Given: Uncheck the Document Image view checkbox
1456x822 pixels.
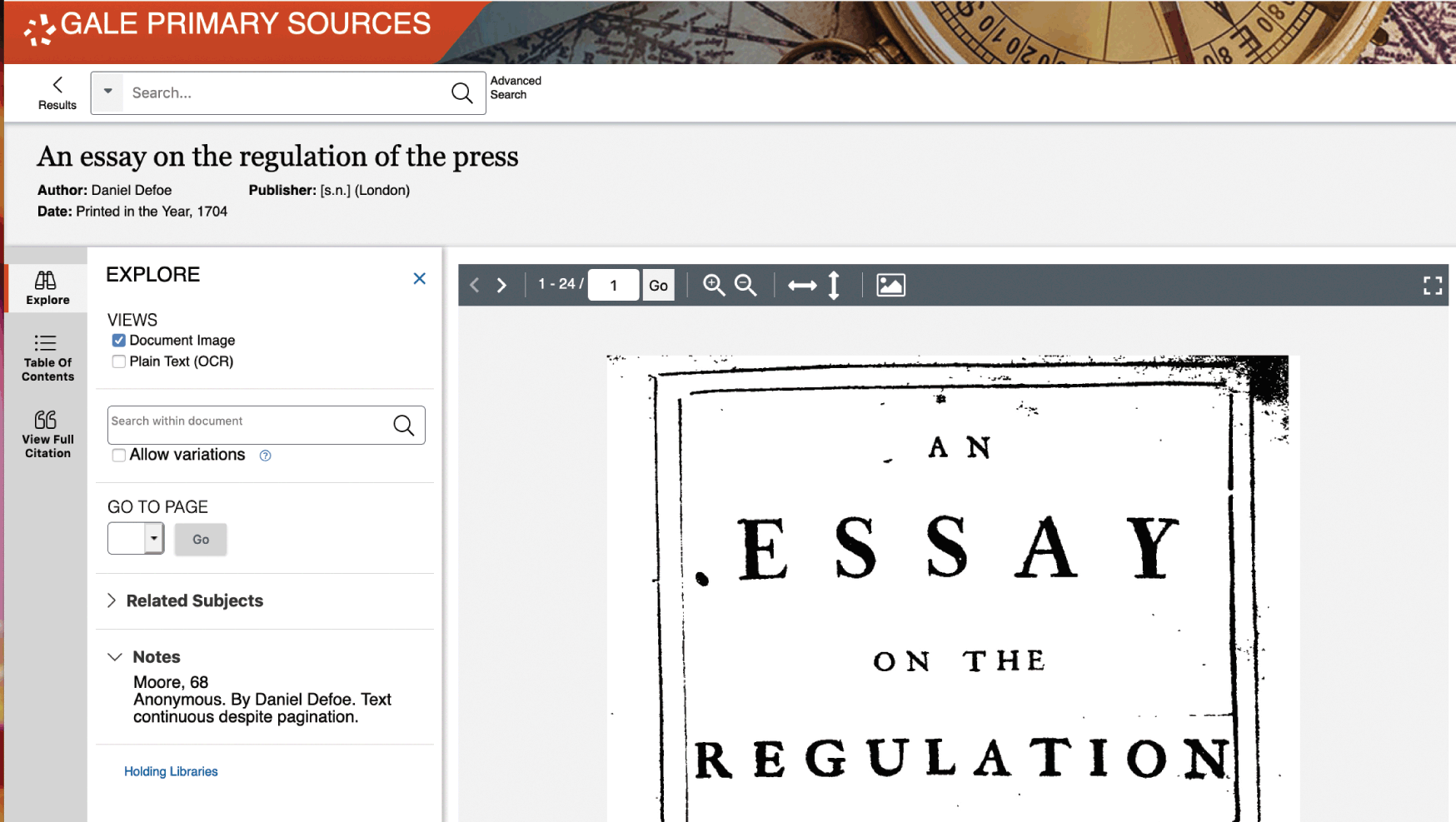Looking at the screenshot, I should pos(119,341).
